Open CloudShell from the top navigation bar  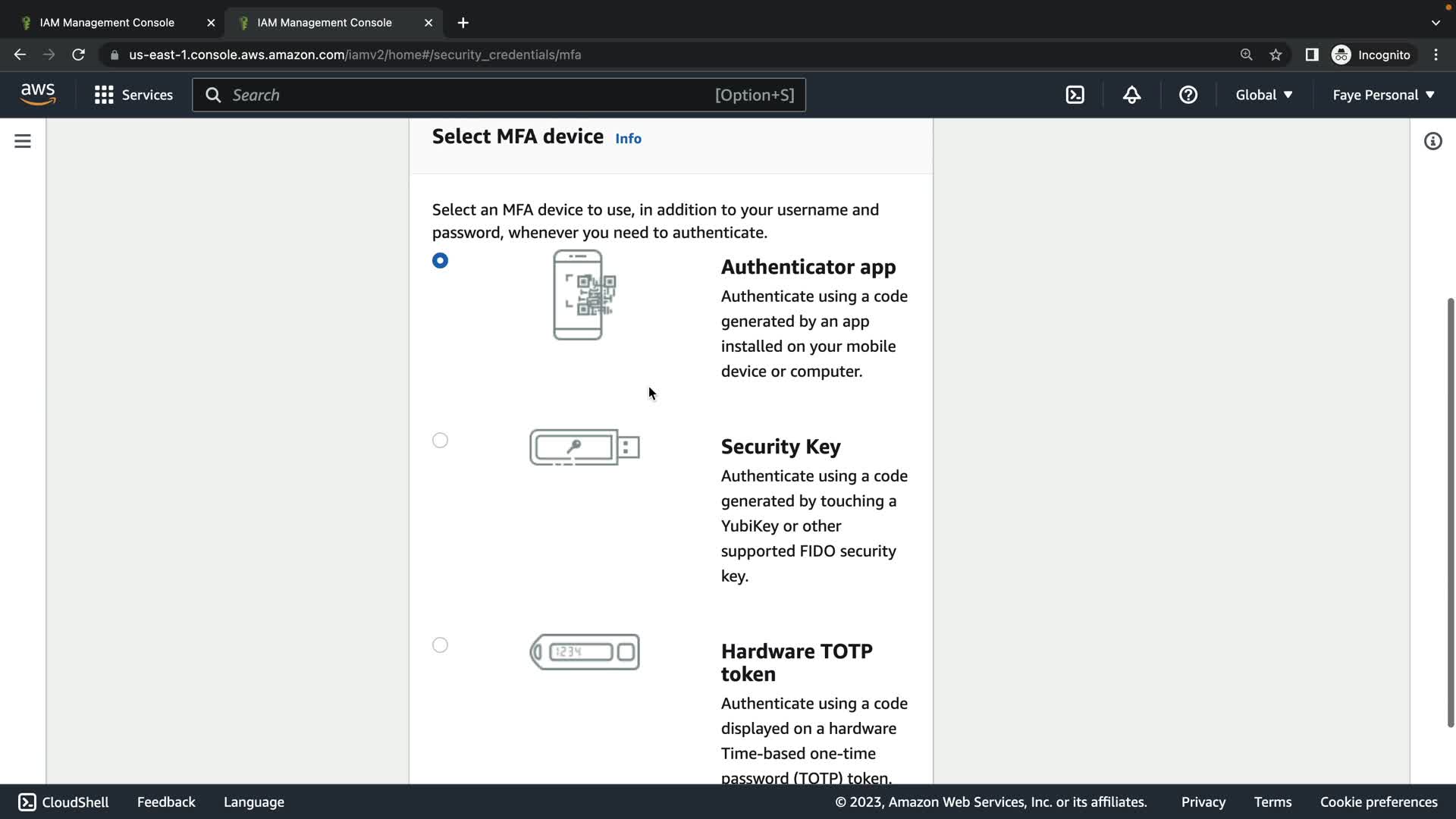[x=1075, y=95]
